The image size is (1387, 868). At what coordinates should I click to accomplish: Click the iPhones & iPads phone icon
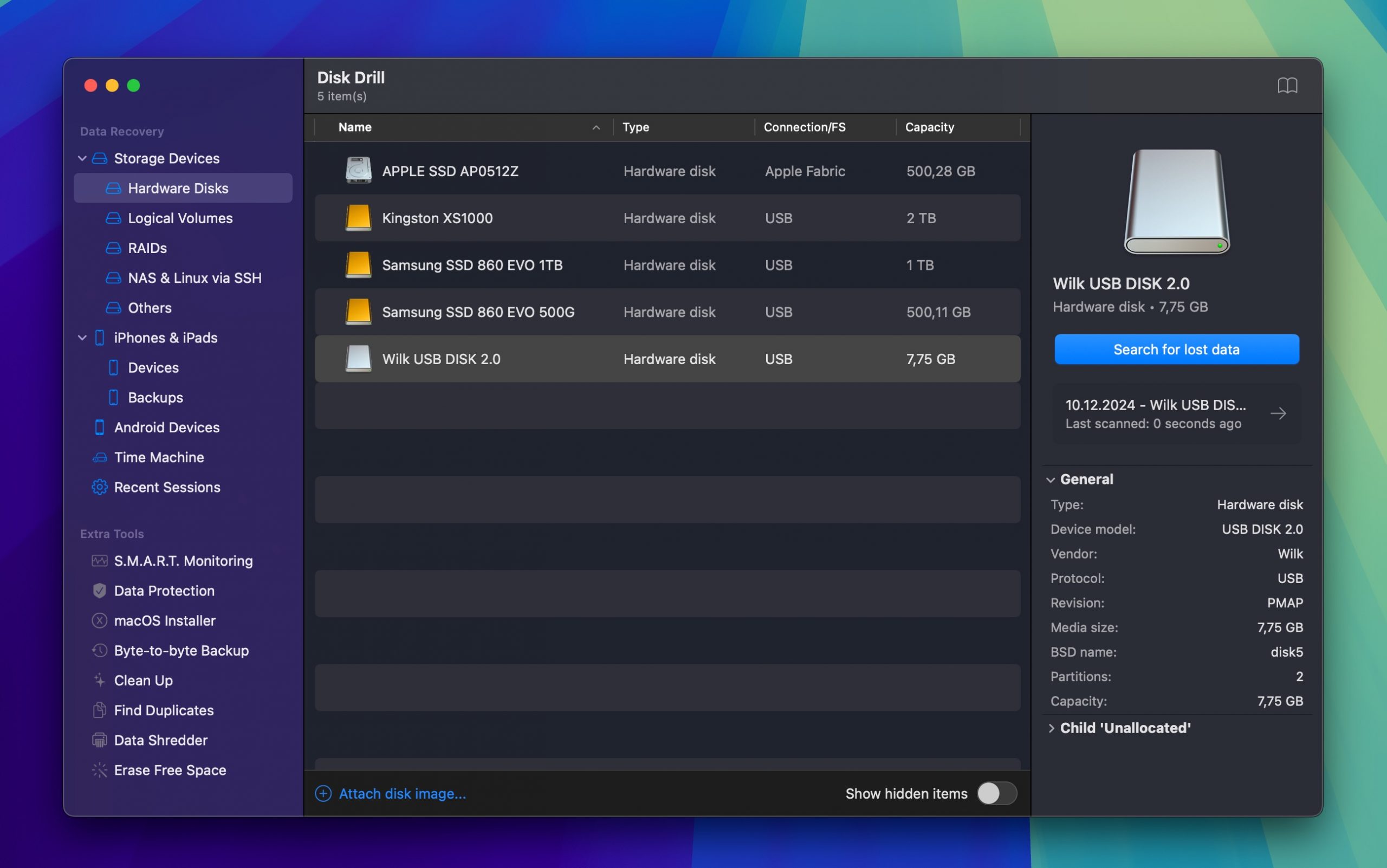tap(99, 338)
